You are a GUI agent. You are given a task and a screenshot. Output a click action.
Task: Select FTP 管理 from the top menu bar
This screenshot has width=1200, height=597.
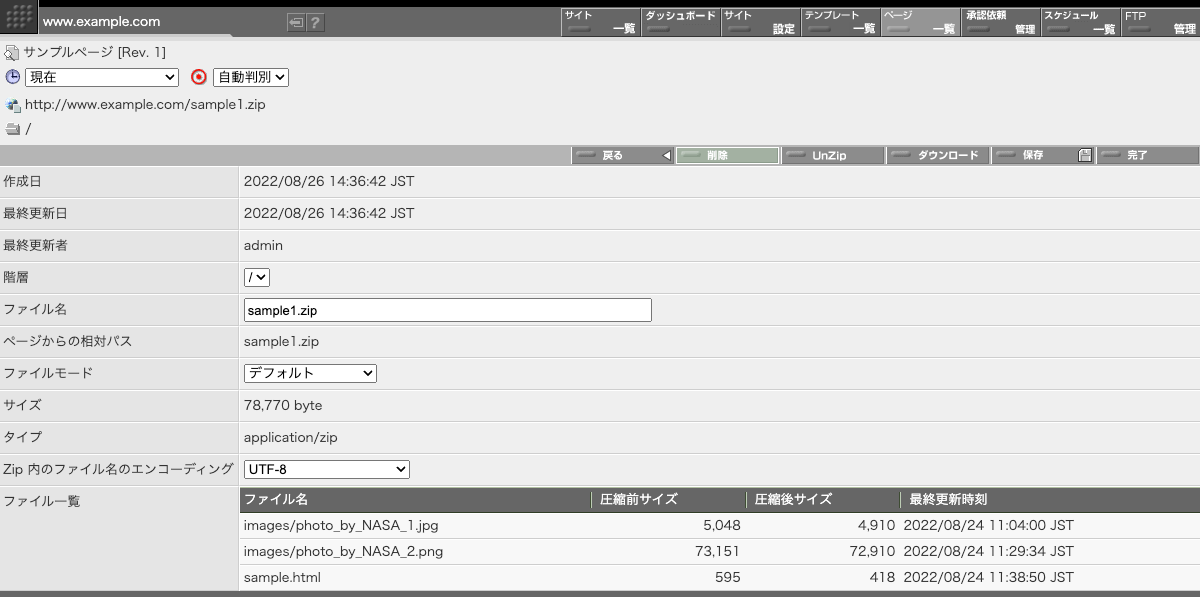point(1160,21)
